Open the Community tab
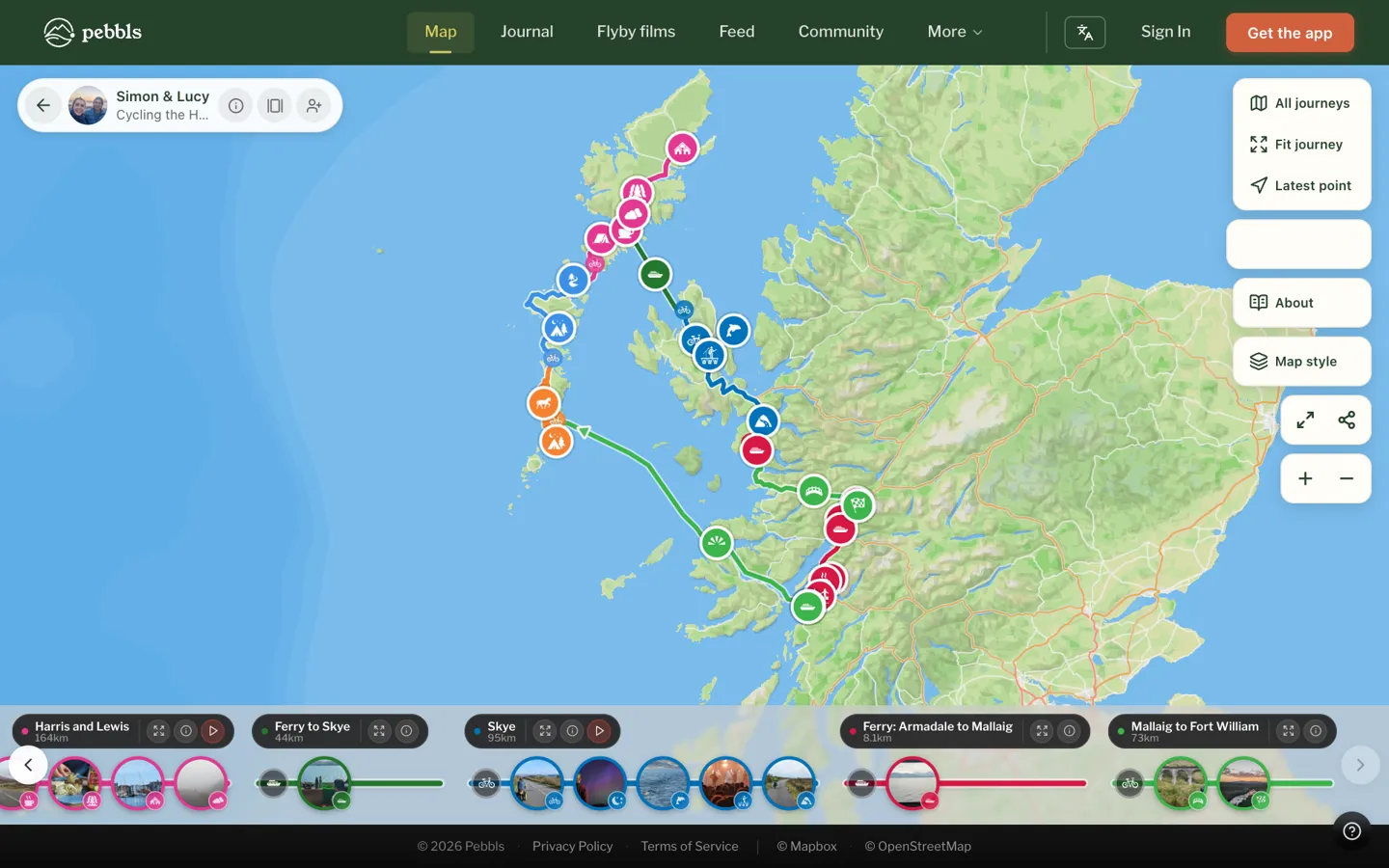The height and width of the screenshot is (868, 1389). click(841, 32)
